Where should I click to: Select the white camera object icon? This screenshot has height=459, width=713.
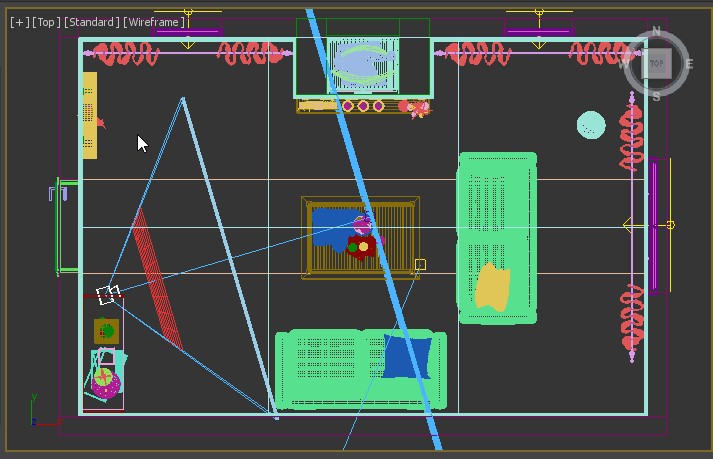(108, 294)
